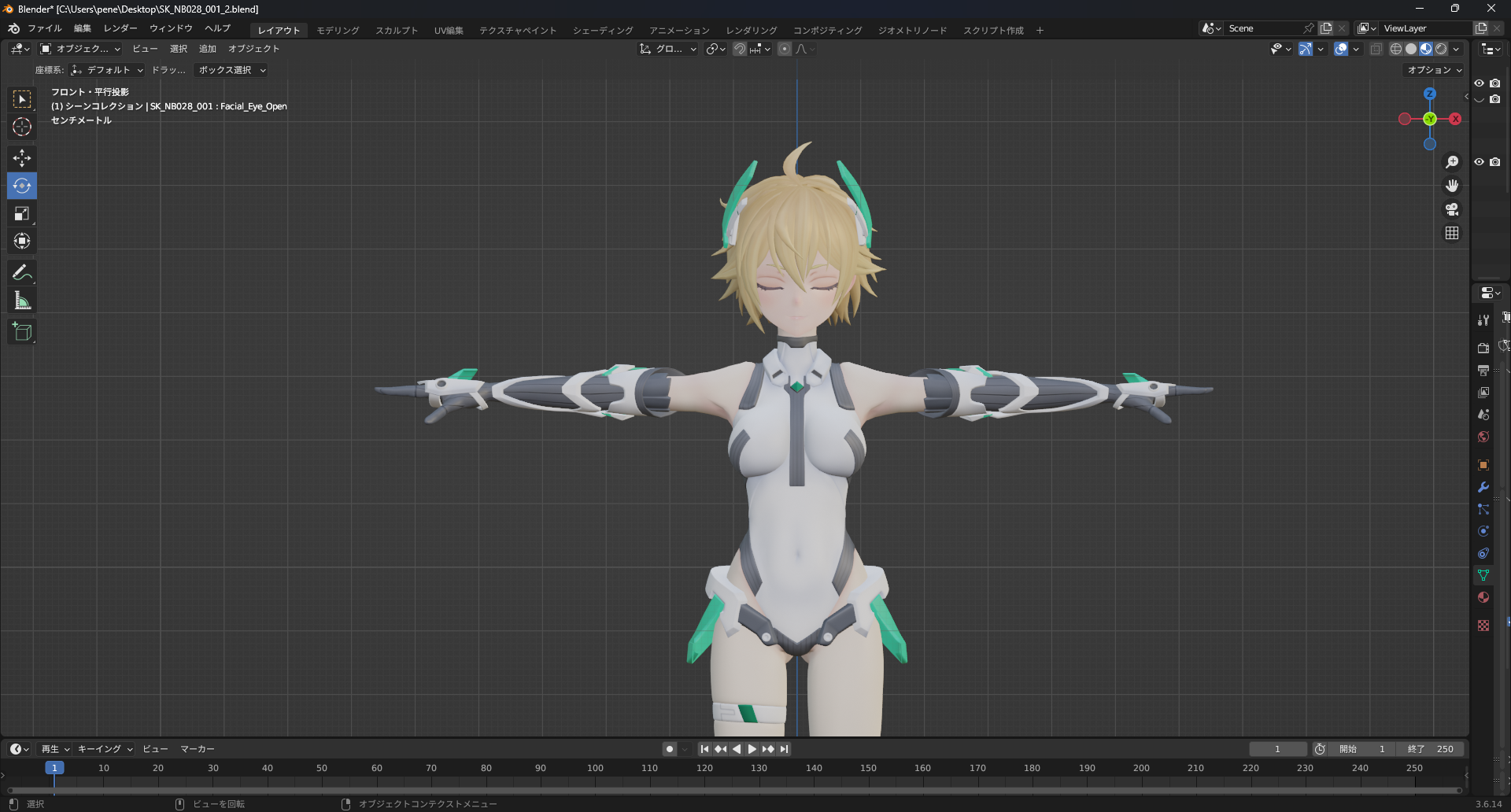Image resolution: width=1511 pixels, height=812 pixels.
Task: Toggle eye visibility of first outliner row
Action: pyautogui.click(x=1480, y=83)
